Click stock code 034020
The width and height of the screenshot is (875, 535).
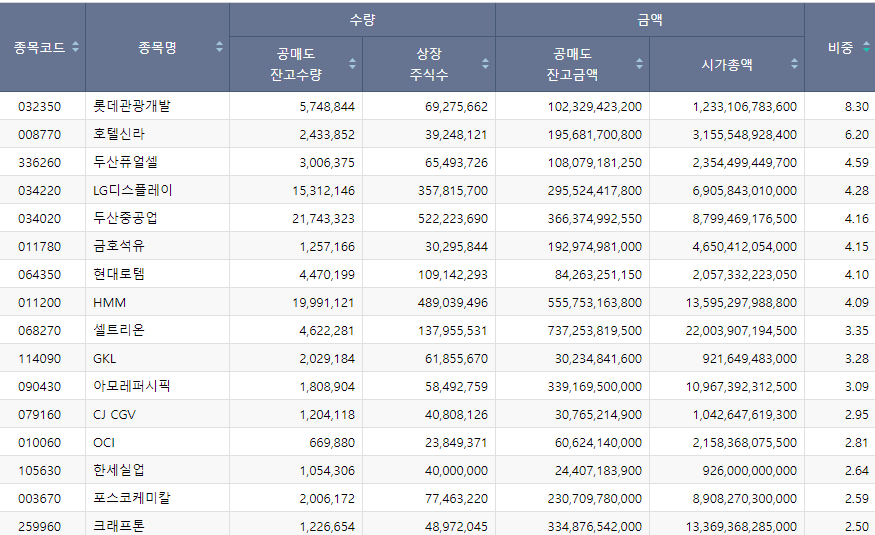(40, 218)
